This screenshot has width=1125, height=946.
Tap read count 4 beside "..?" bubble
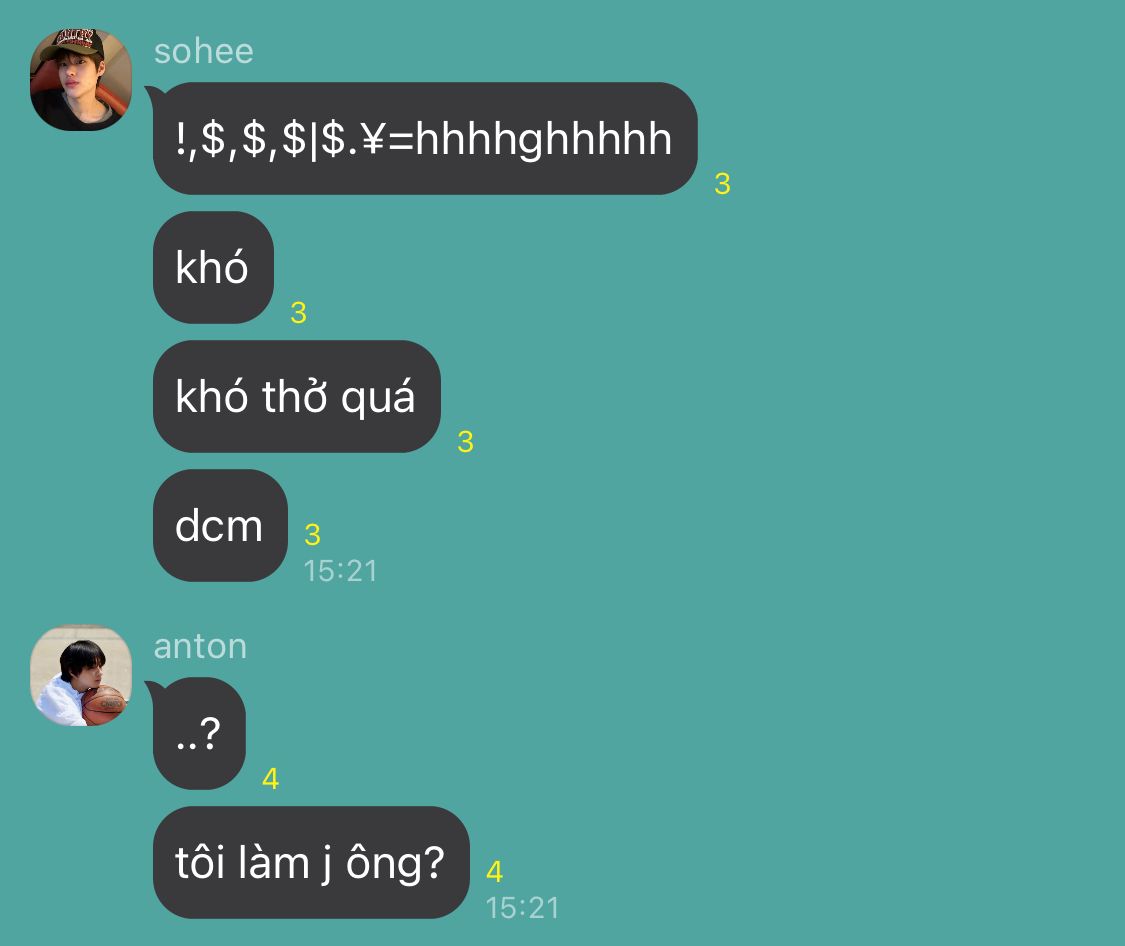[x=270, y=779]
